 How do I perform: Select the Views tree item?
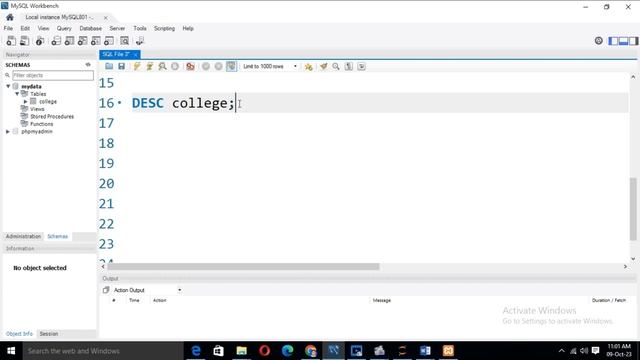pos(37,109)
